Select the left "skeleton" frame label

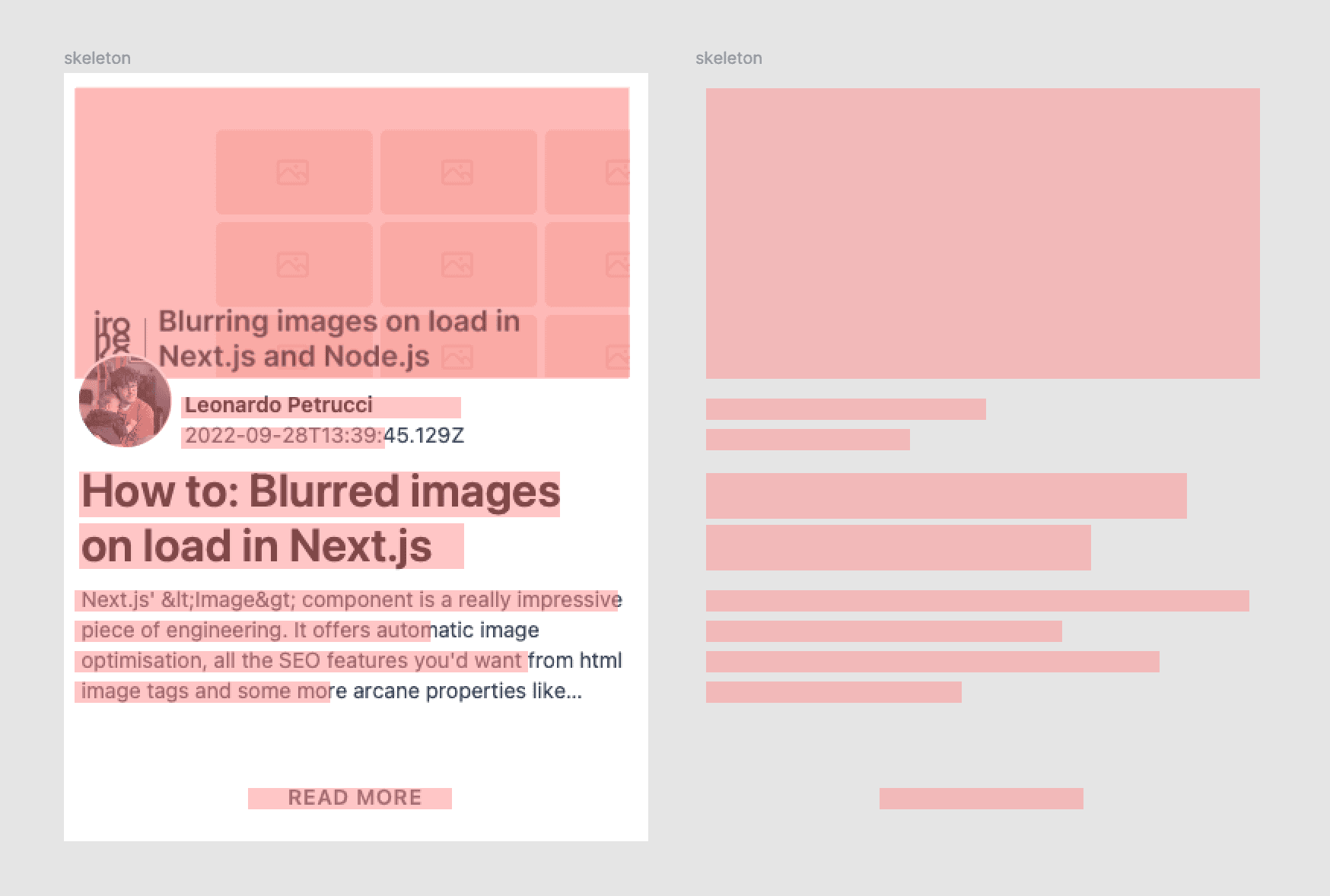pos(97,58)
